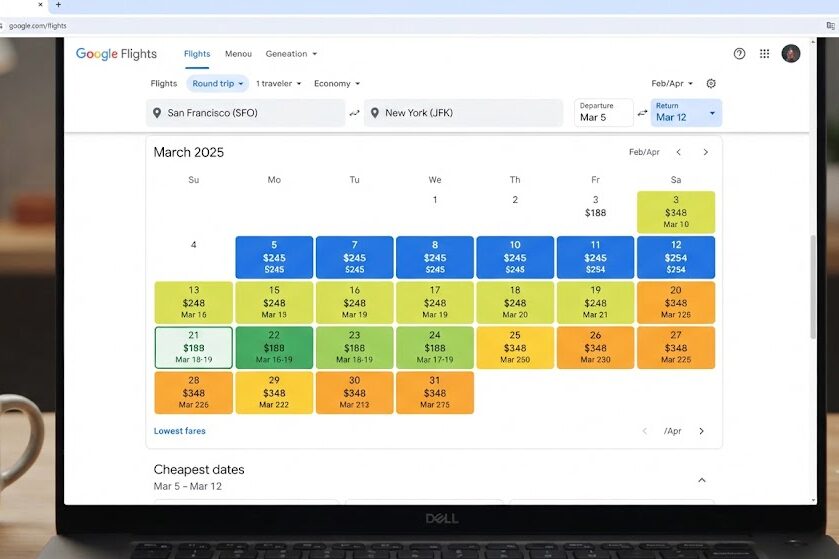Open the account profile avatar
This screenshot has width=839, height=559.
pos(790,53)
